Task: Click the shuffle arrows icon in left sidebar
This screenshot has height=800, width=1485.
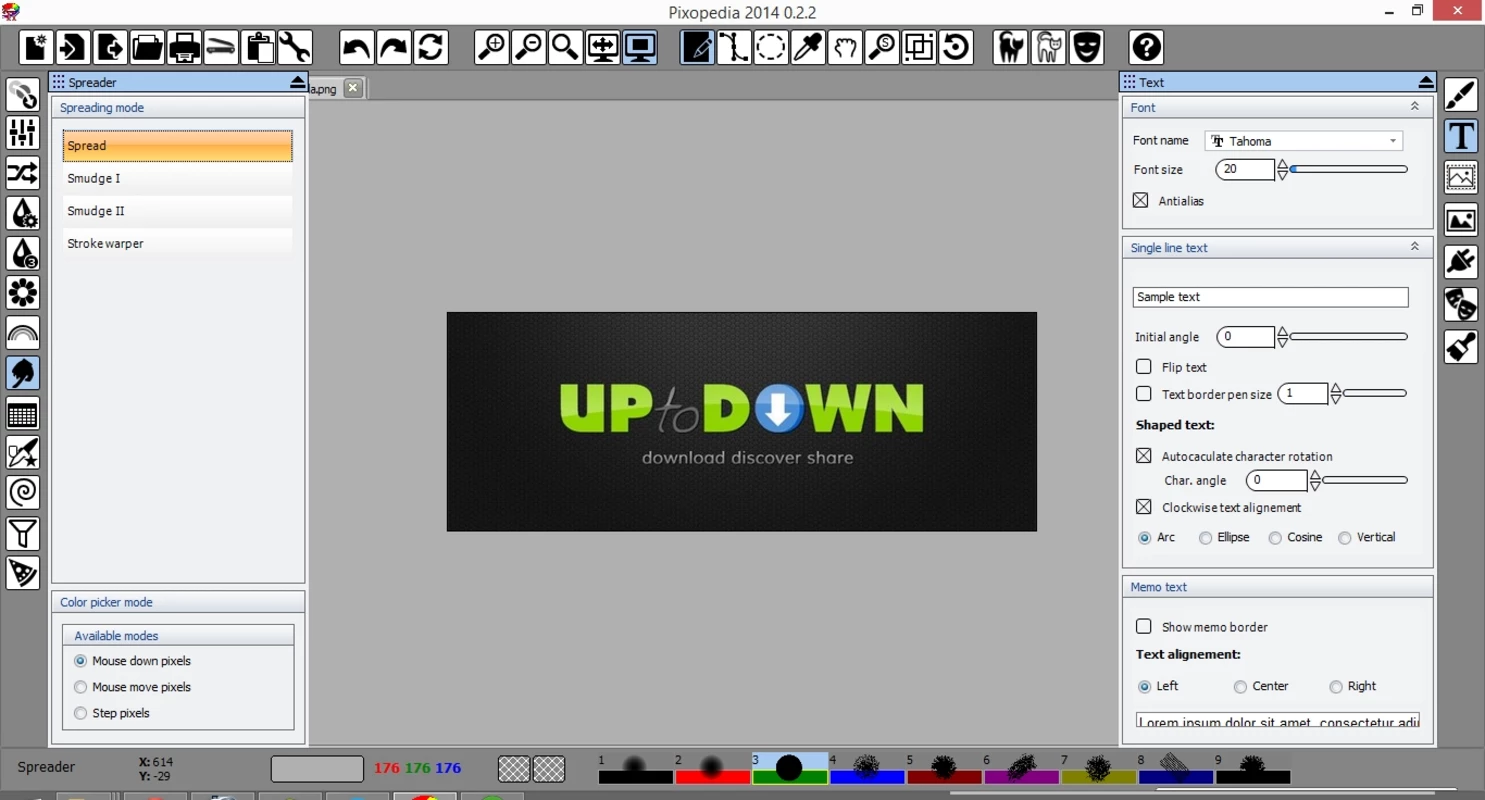Action: click(x=23, y=173)
